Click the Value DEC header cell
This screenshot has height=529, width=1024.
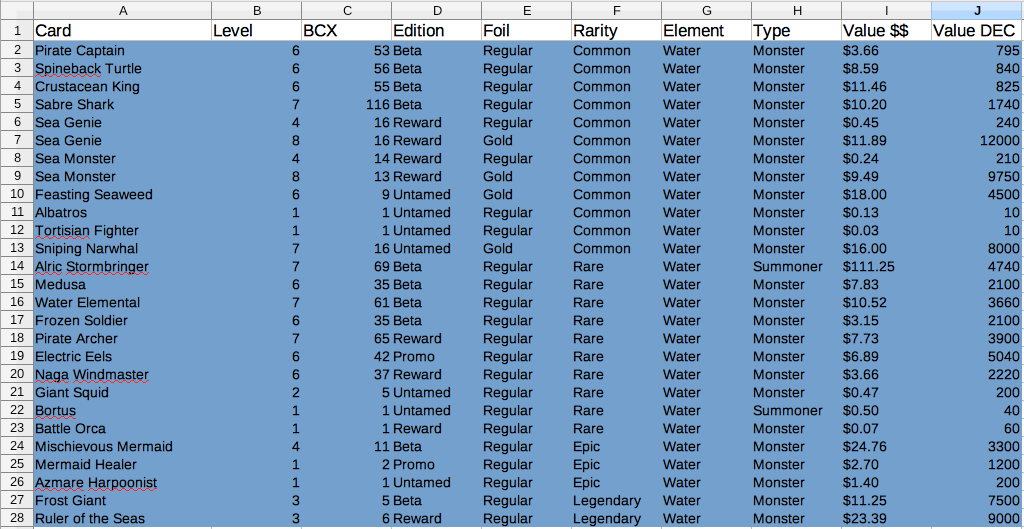tap(977, 31)
